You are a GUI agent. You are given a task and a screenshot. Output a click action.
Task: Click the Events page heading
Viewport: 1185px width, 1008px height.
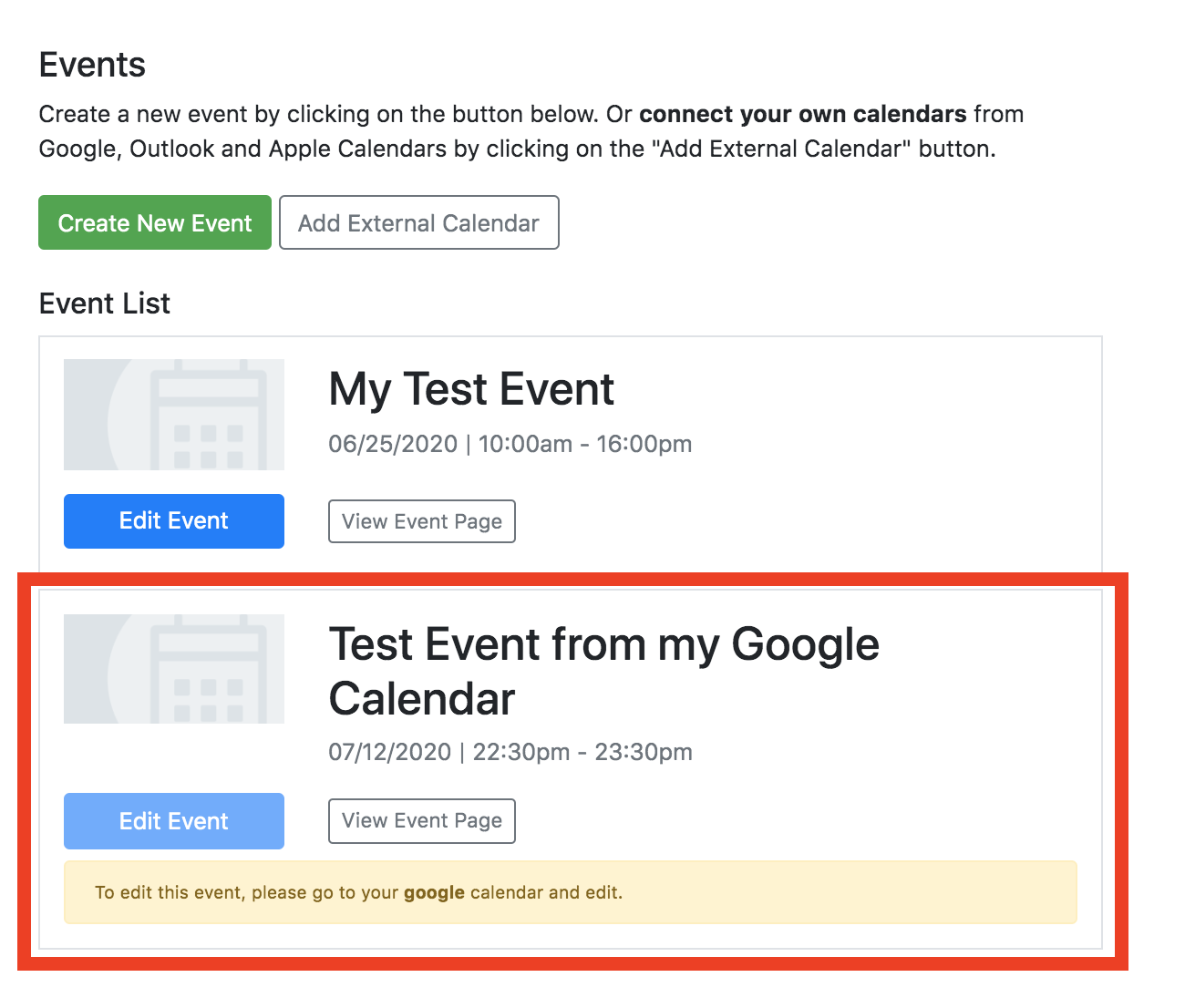(x=92, y=65)
